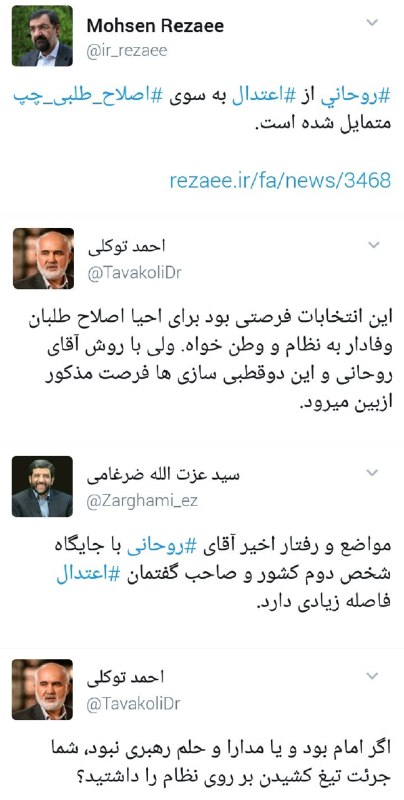Open avatar on first احمد توکلی tweet
The width and height of the screenshot is (404, 800).
point(43,259)
